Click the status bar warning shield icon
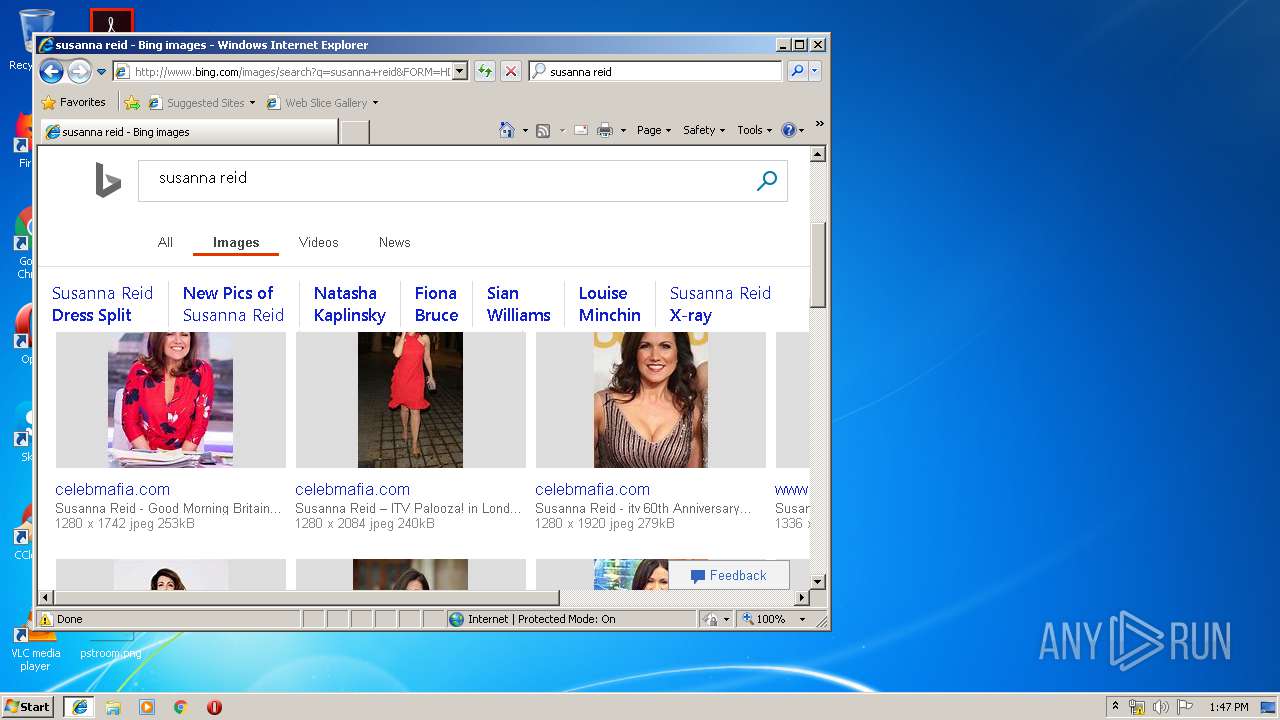This screenshot has width=1280, height=720. [x=46, y=619]
